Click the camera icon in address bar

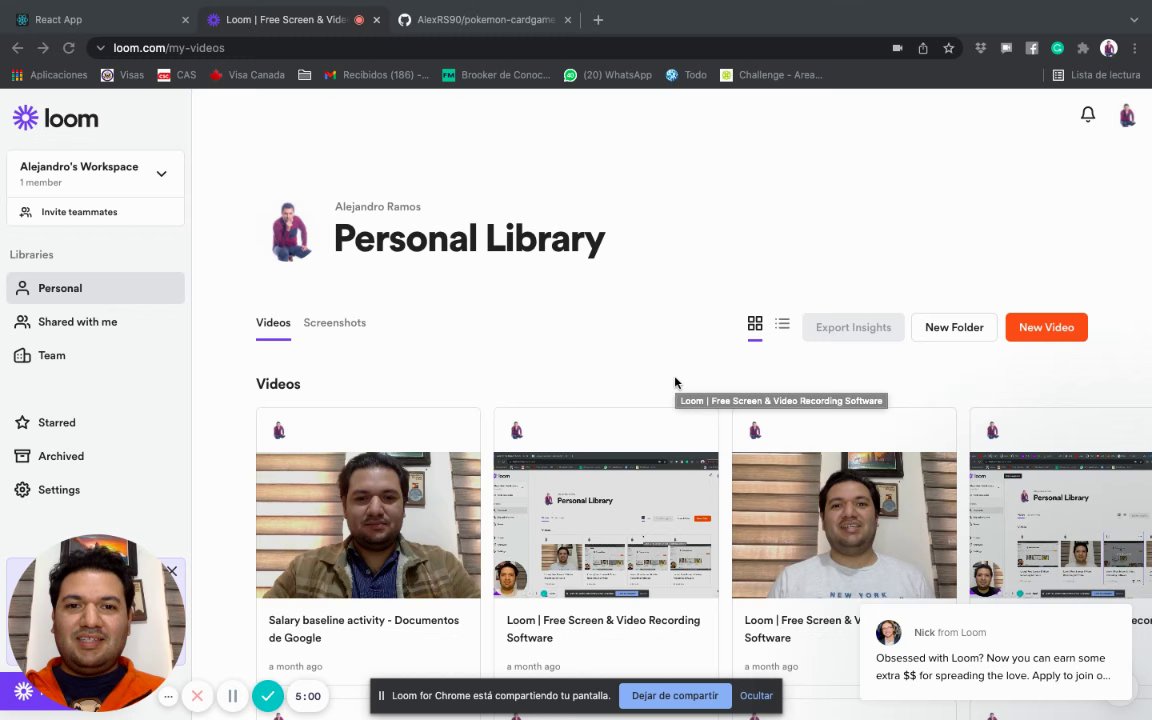[897, 48]
